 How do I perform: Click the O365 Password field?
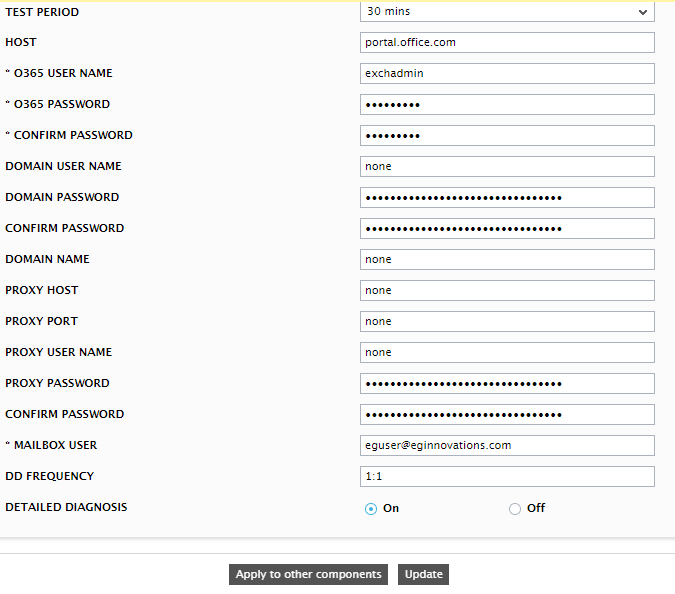pyautogui.click(x=507, y=105)
